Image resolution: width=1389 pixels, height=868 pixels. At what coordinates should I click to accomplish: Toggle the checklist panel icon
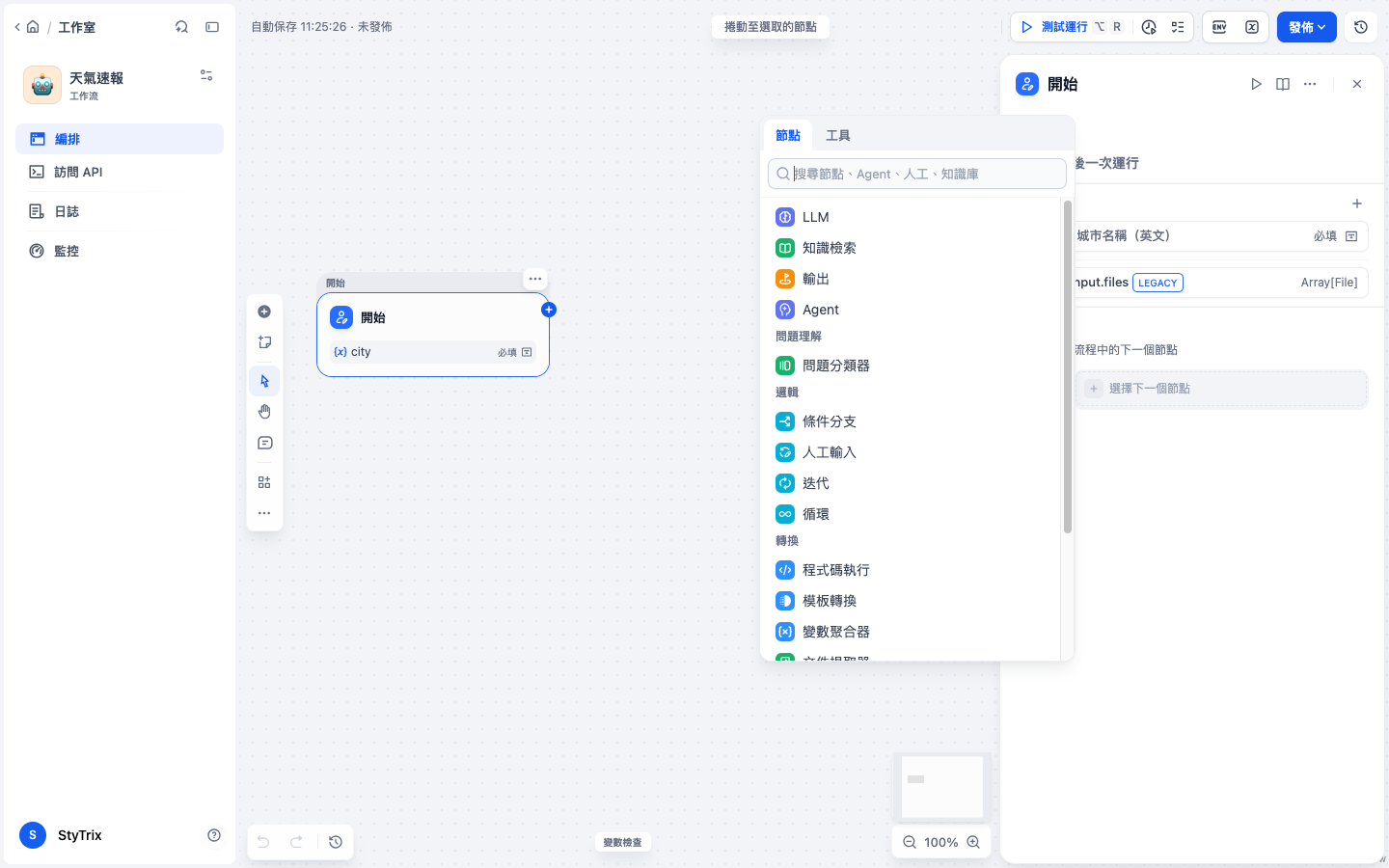1178,27
